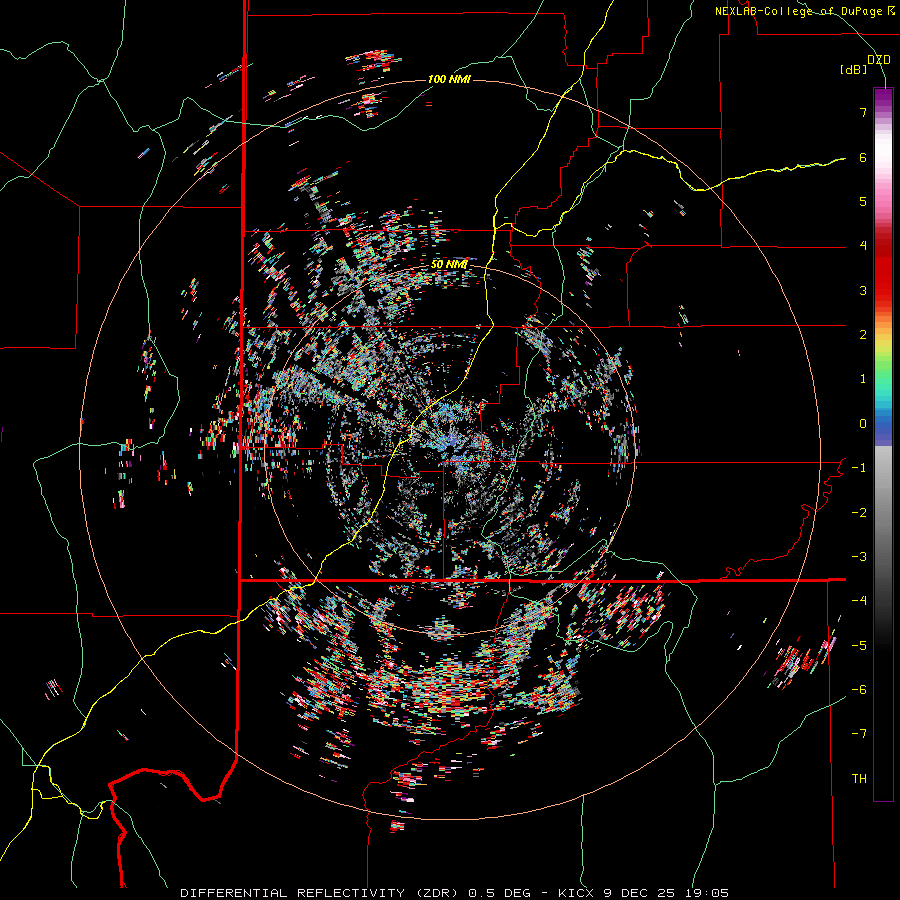Screen dimensions: 900x900
Task: Click the "-7" value on the color scale
Action: pos(859,734)
